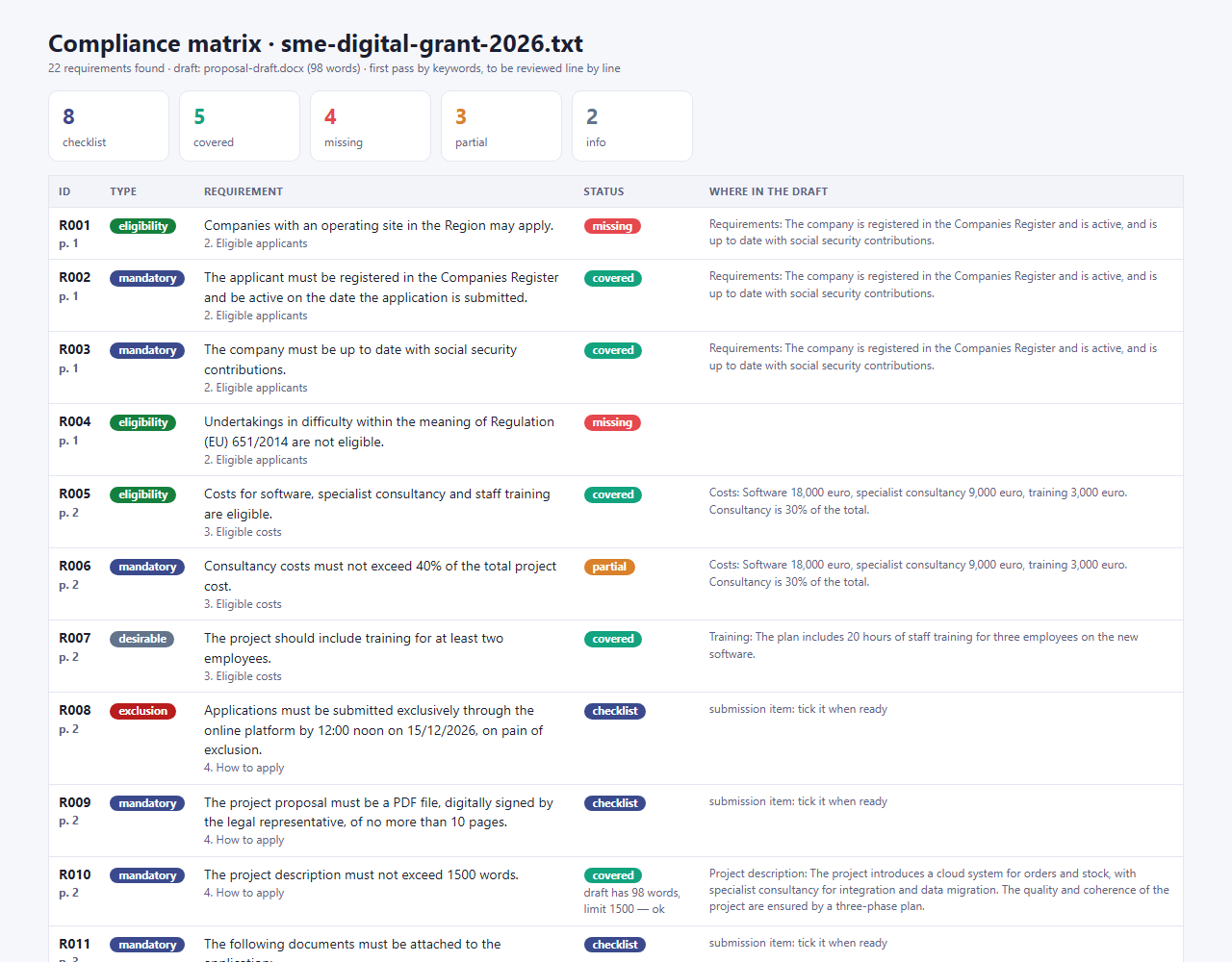Image resolution: width=1232 pixels, height=962 pixels.
Task: Click the row ID 'R006'
Action: click(x=75, y=566)
